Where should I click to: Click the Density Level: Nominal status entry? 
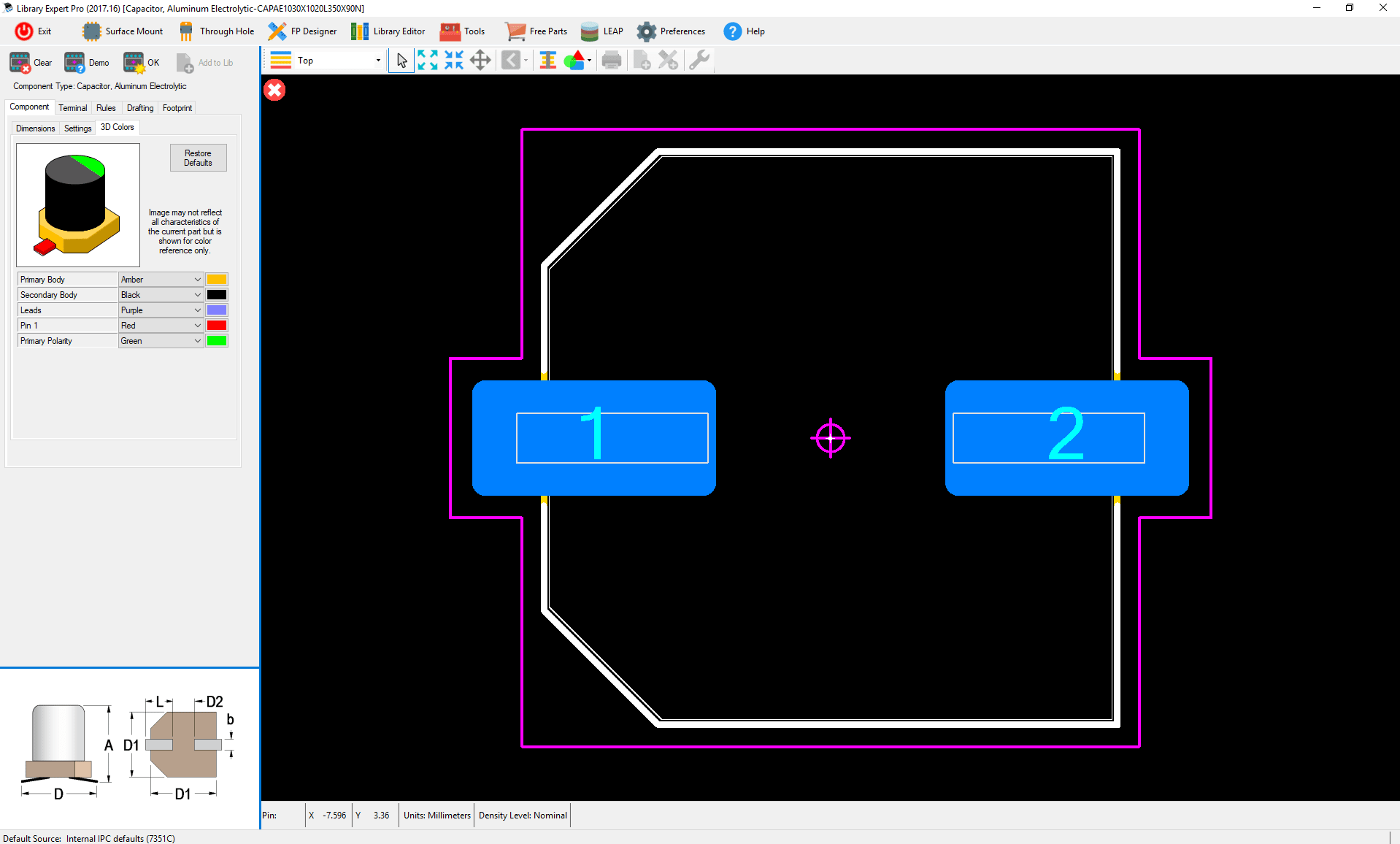pos(523,816)
